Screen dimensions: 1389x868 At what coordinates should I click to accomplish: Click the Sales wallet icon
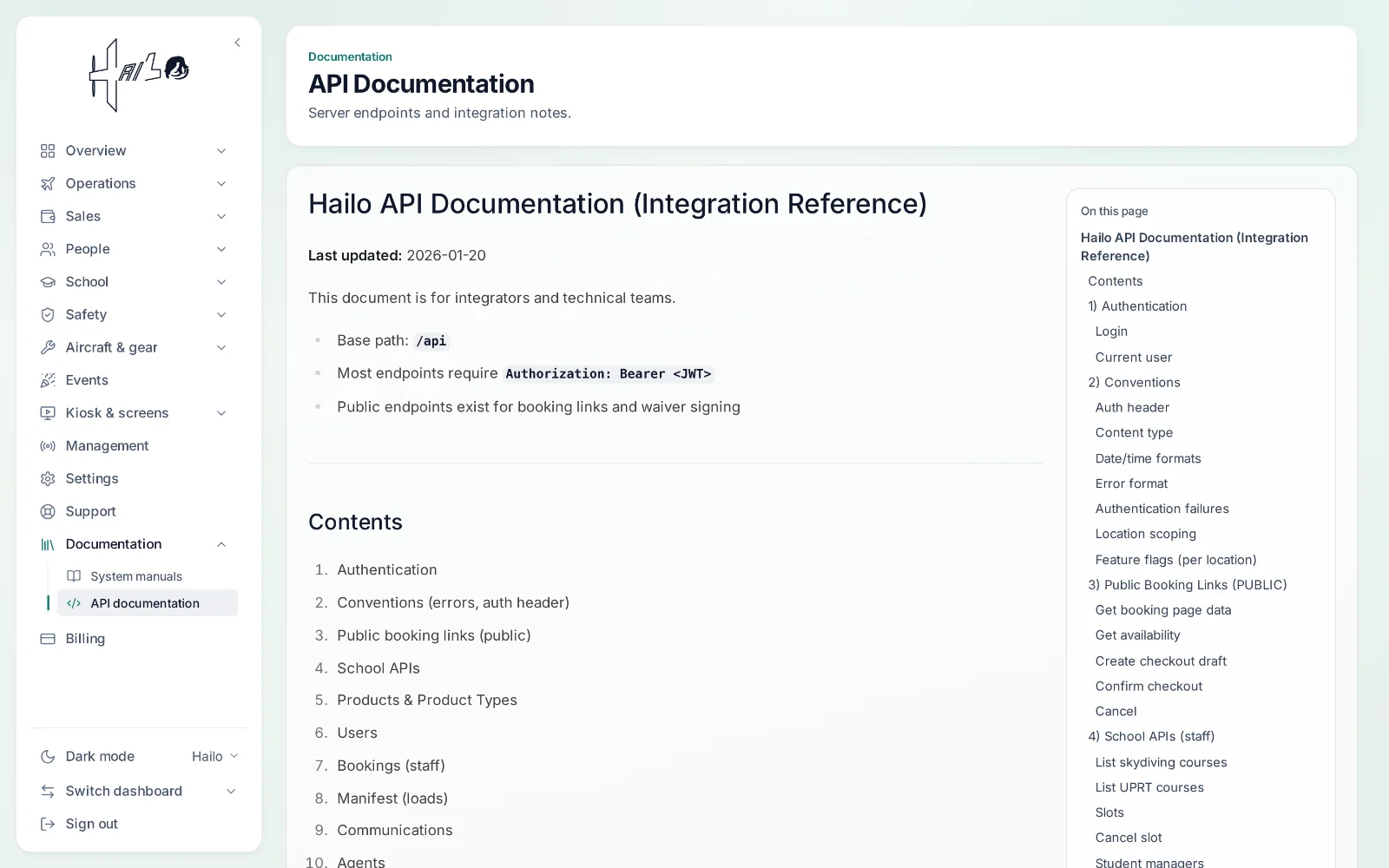(48, 216)
